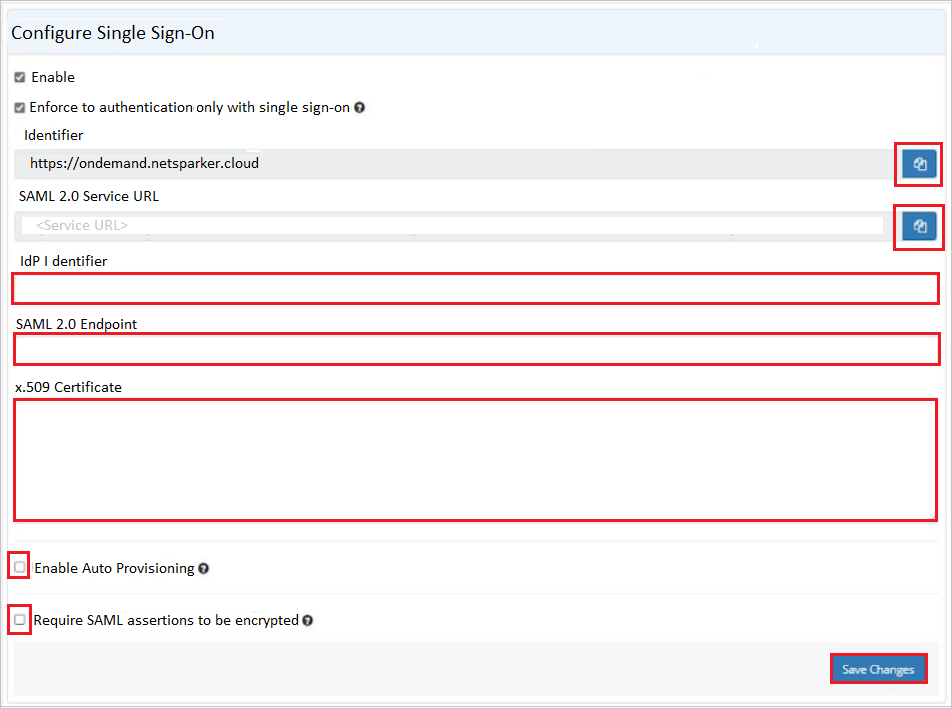This screenshot has width=952, height=709.
Task: Toggle the Enable Auto Provisioning label text
Action: pyautogui.click(x=113, y=567)
